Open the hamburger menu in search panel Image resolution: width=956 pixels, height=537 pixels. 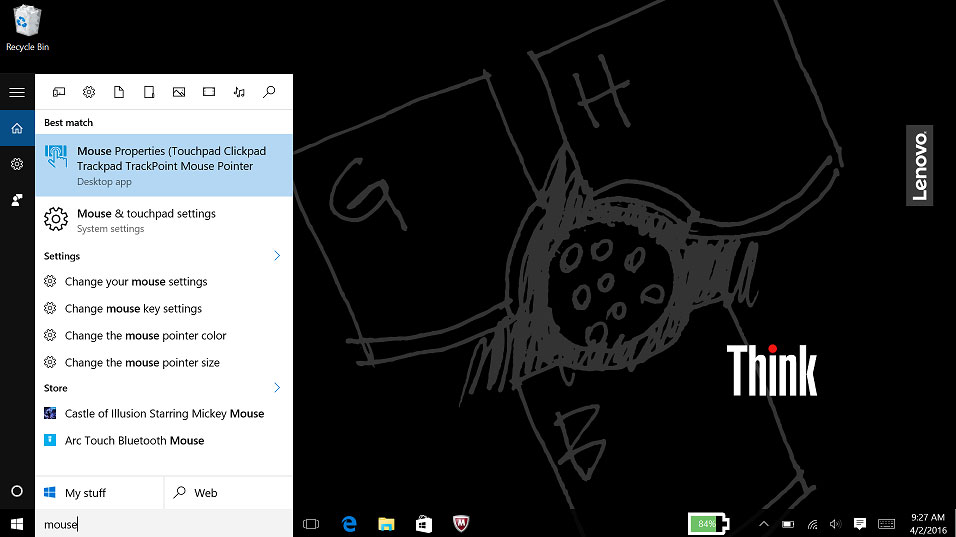[17, 92]
